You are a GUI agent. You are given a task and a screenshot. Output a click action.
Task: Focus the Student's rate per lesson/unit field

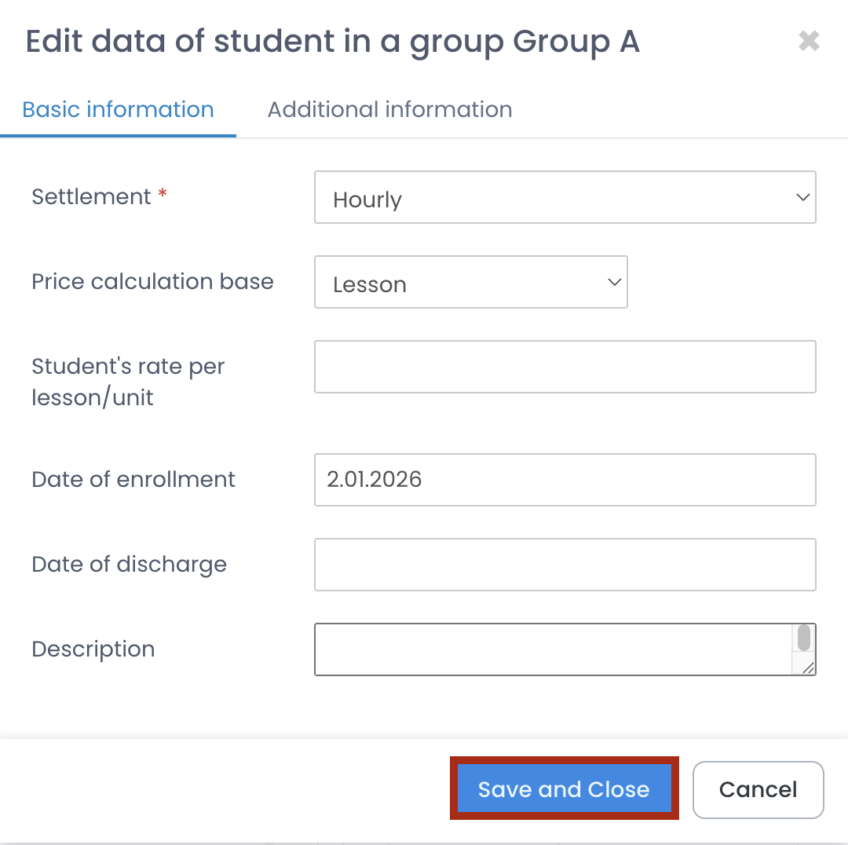[564, 367]
